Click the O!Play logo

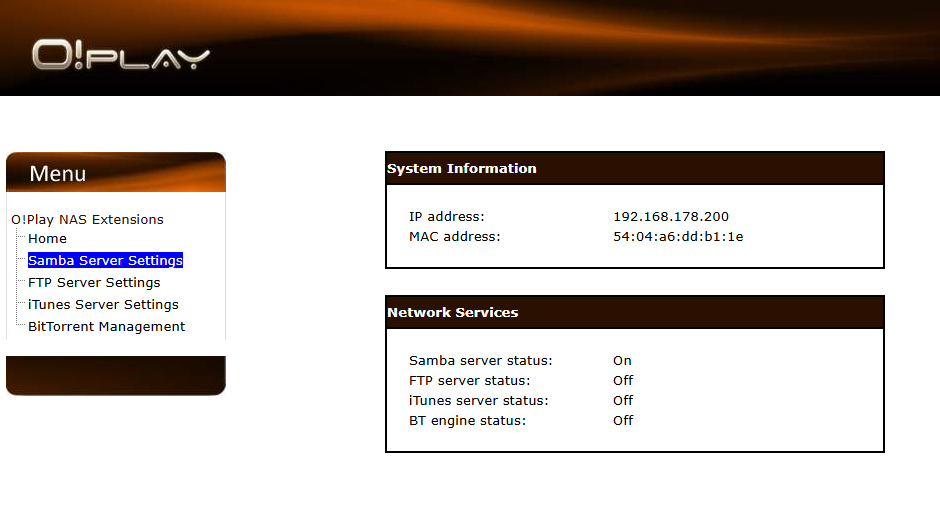click(x=120, y=55)
